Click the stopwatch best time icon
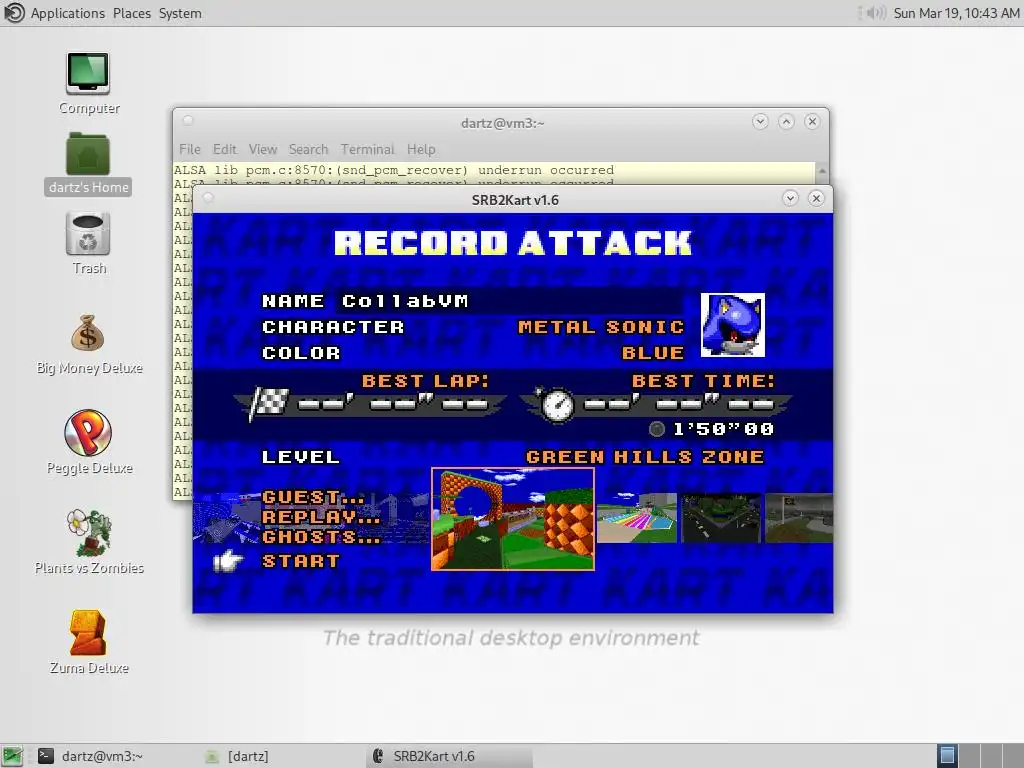Viewport: 1024px width, 768px height. [x=556, y=405]
